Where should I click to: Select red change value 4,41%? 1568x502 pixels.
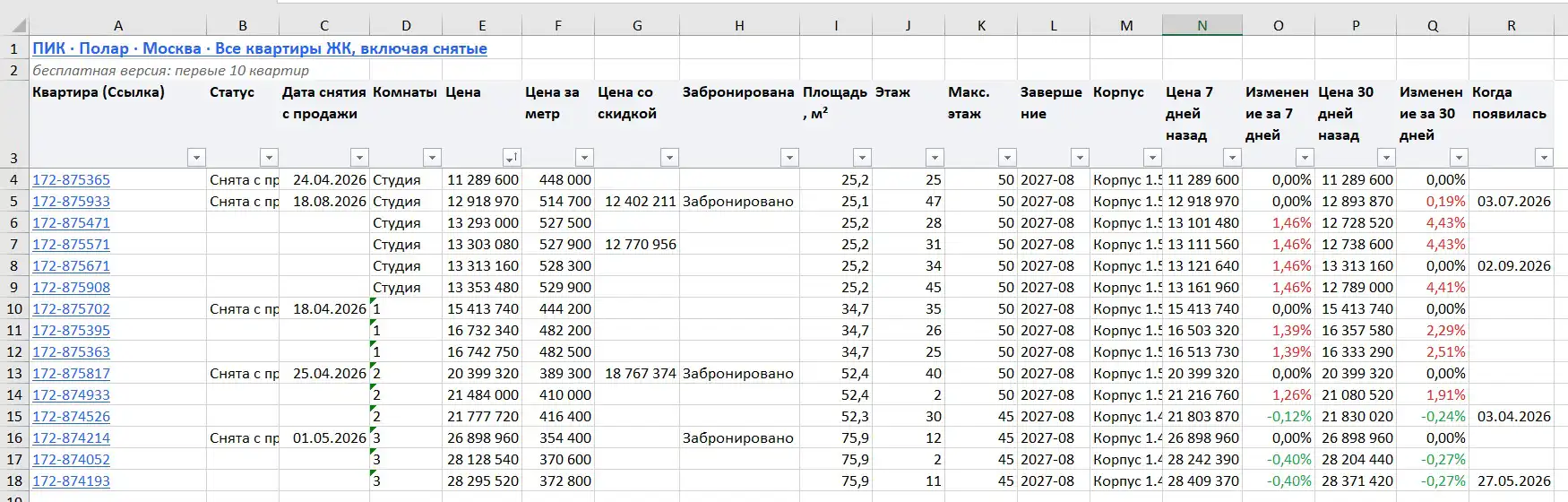pyautogui.click(x=1433, y=287)
